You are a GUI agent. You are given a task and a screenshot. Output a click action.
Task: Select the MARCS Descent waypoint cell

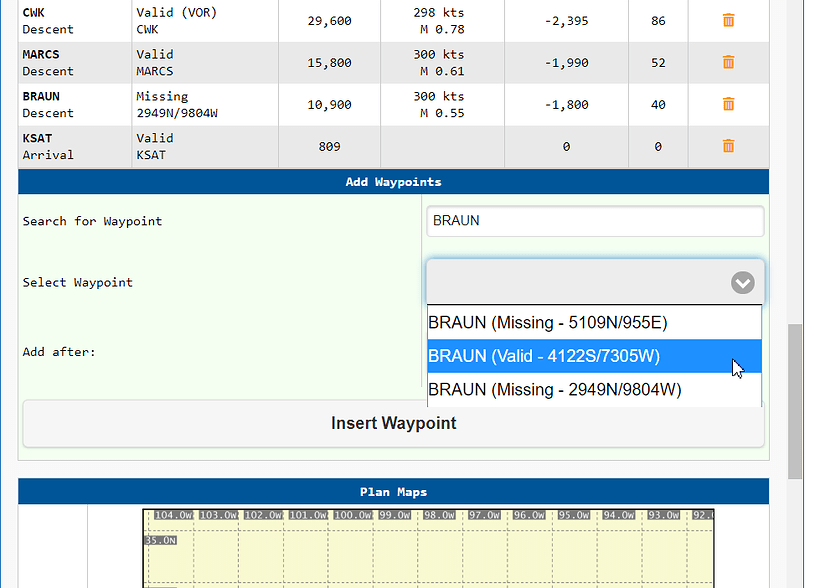75,63
